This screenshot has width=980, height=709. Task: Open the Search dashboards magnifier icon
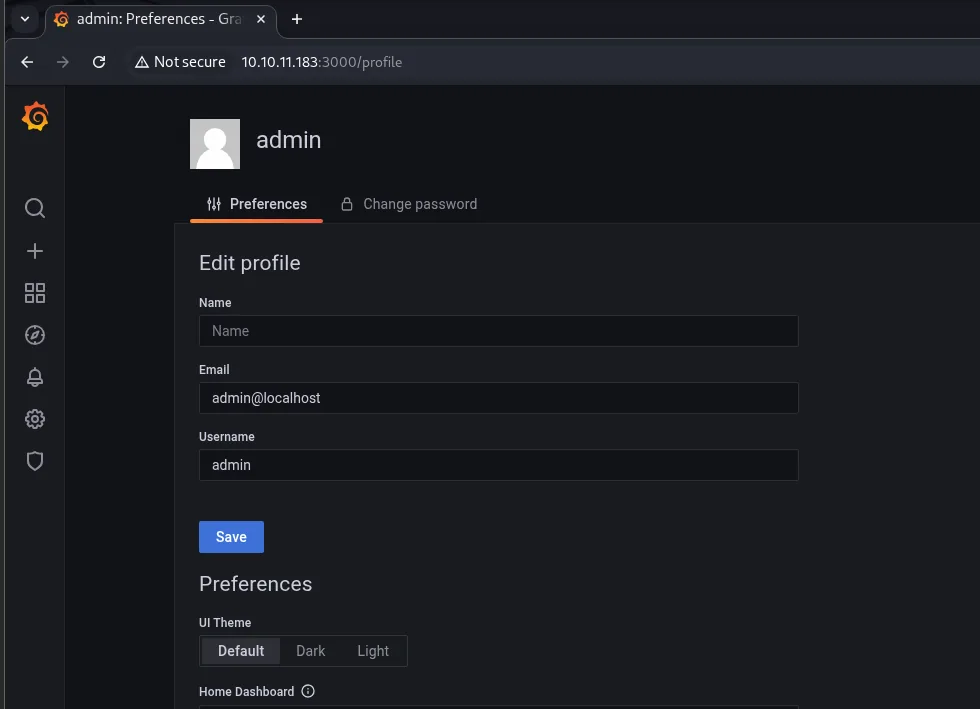[x=35, y=208]
